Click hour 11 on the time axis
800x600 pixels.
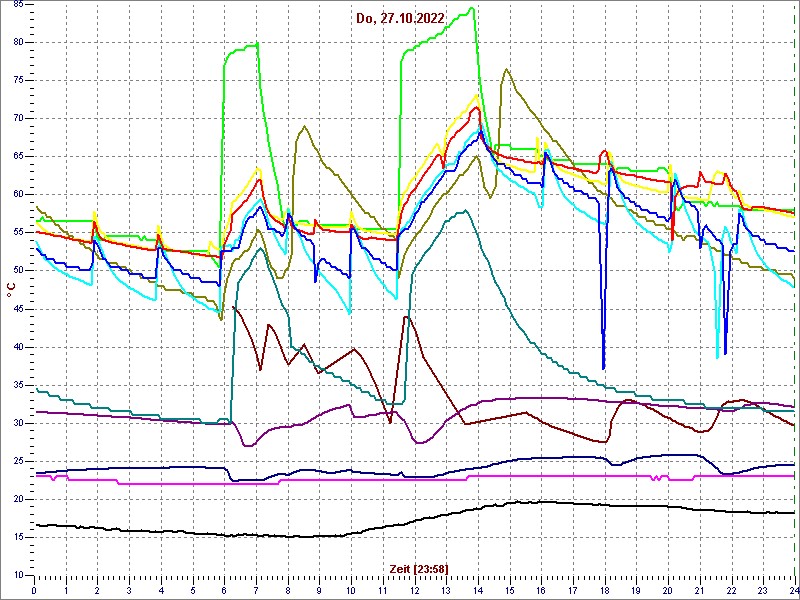point(383,590)
